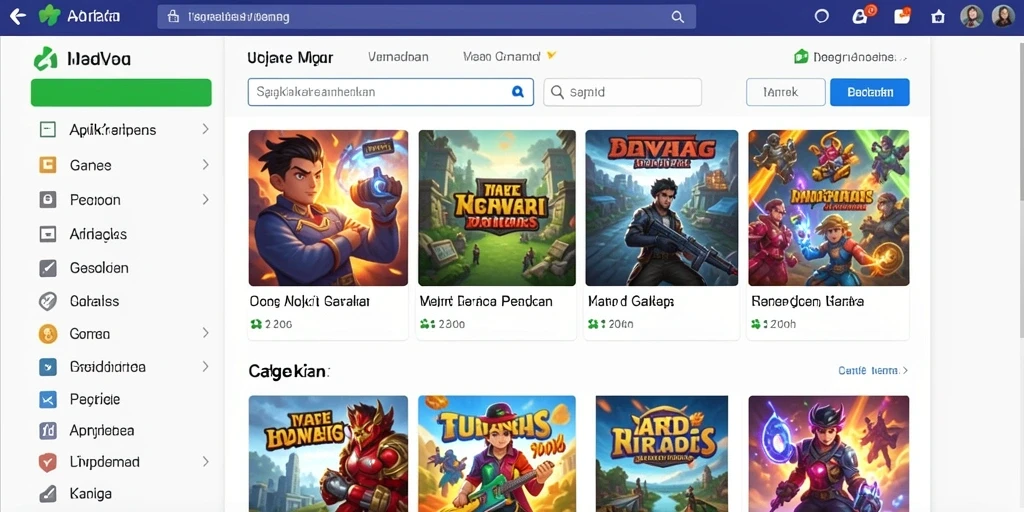Click the Gorreo gold coin icon
Image resolution: width=1024 pixels, height=512 pixels.
pos(48,334)
